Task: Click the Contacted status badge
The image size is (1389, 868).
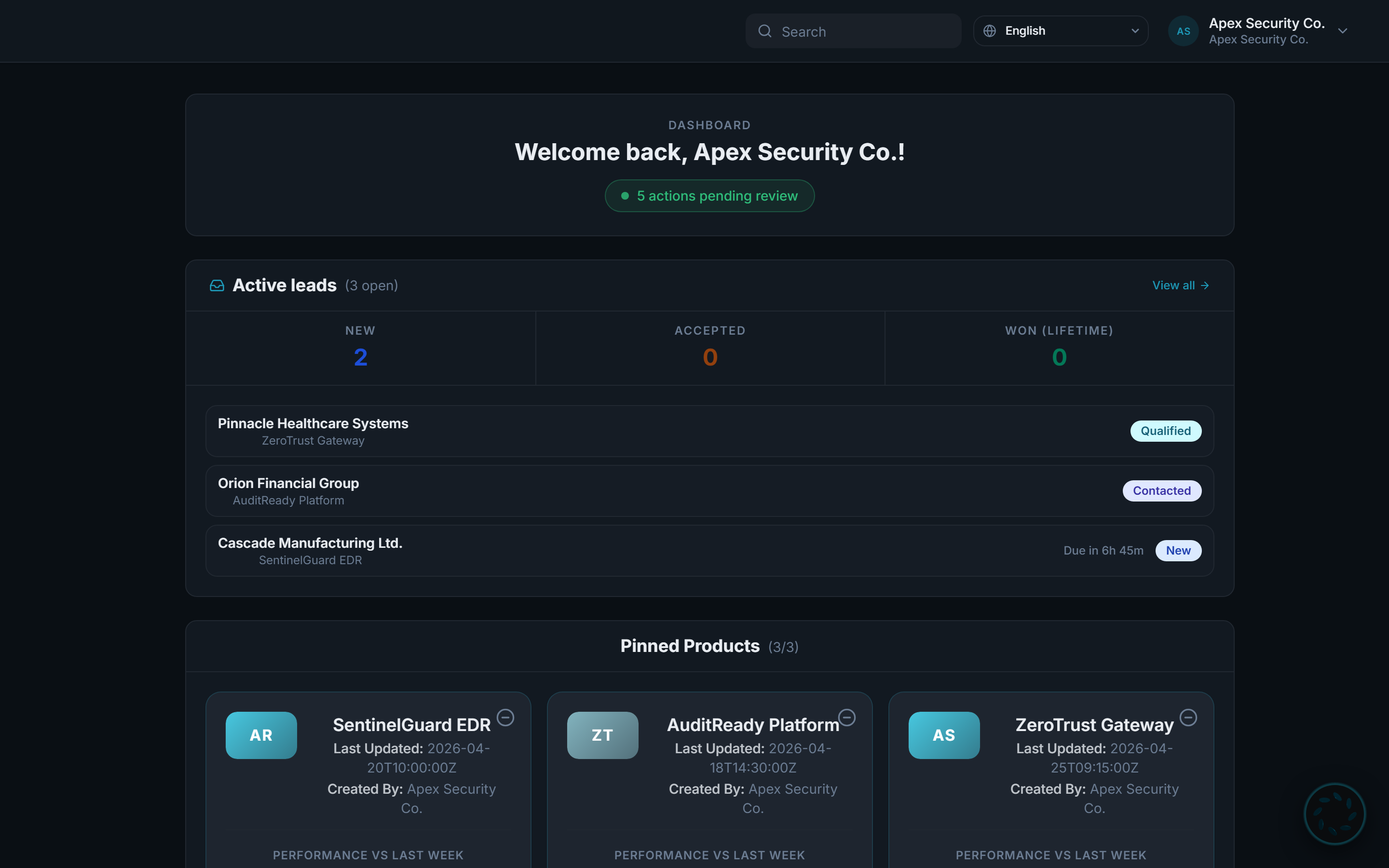Action: (1162, 491)
